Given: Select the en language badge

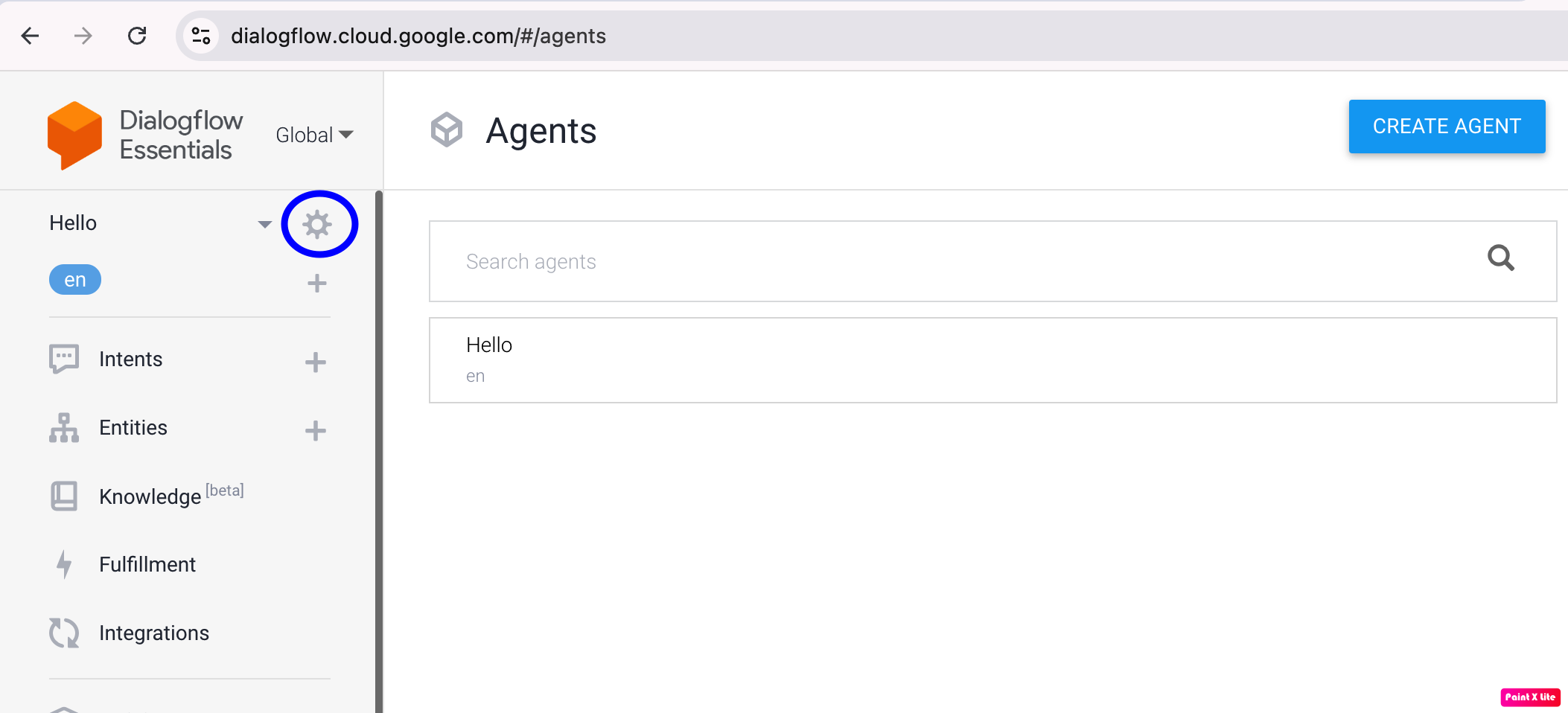Looking at the screenshot, I should pyautogui.click(x=74, y=279).
